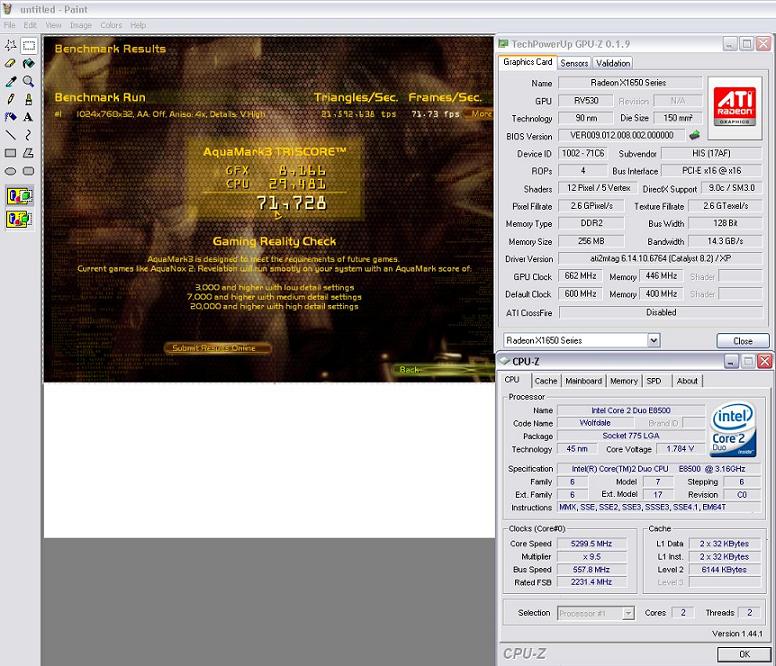
Task: Choose the straight Line tool
Action: coord(10,135)
